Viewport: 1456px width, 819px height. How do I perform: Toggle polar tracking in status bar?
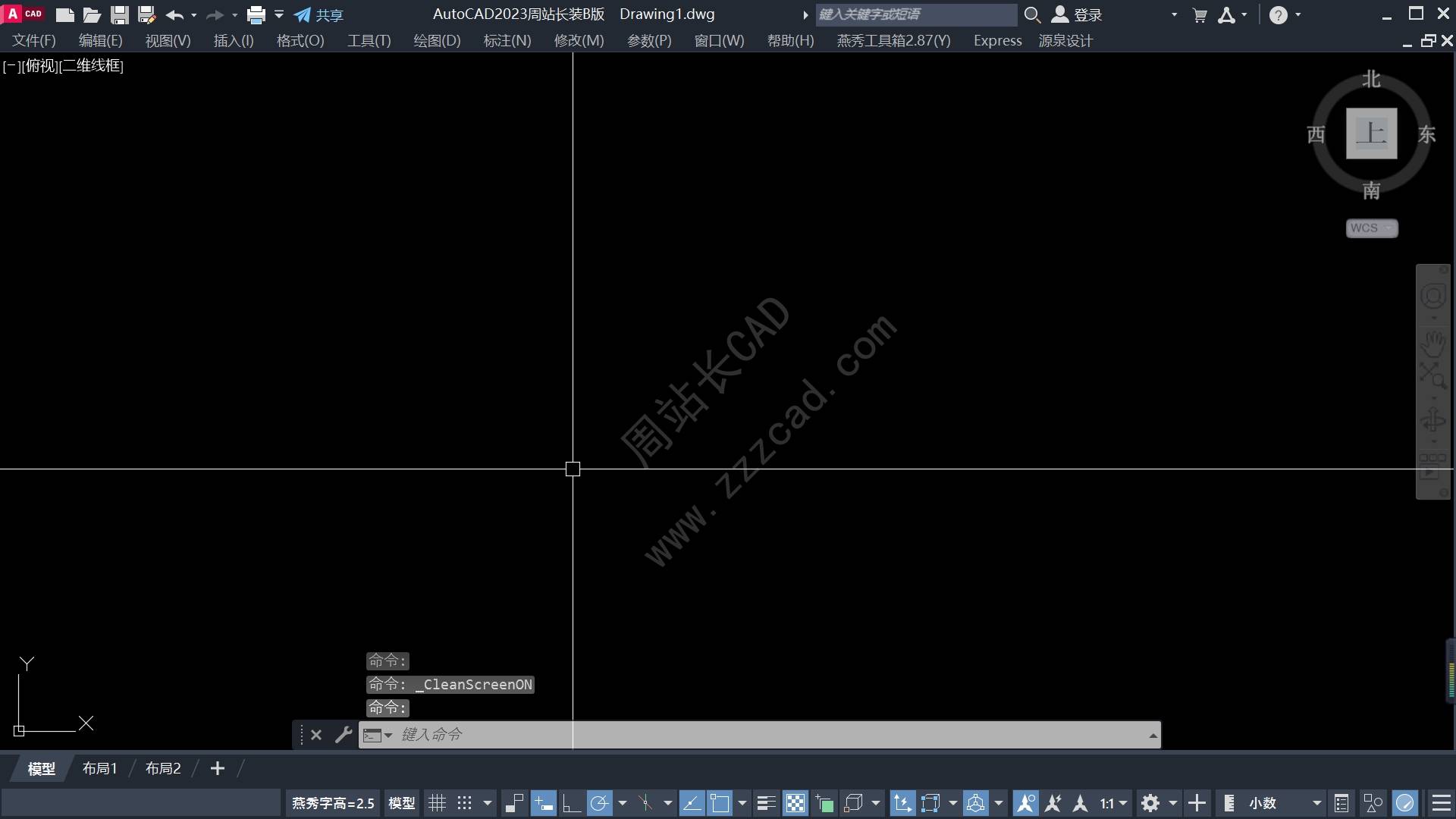599,803
